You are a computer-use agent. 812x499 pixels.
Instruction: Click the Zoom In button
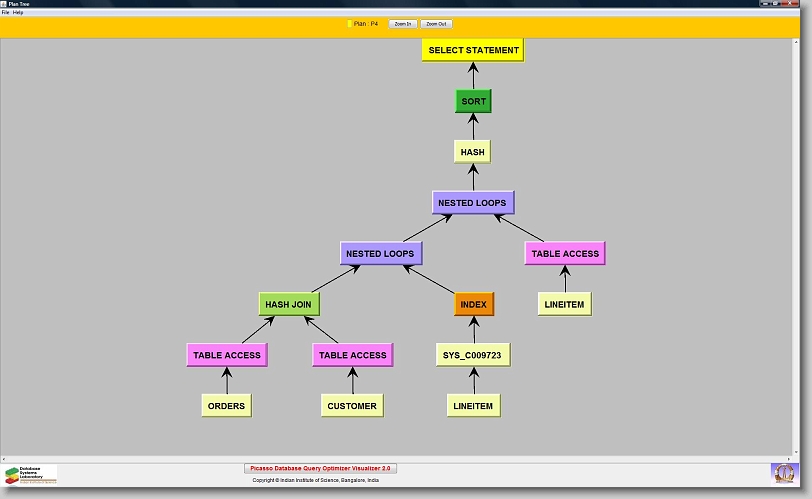tap(402, 23)
